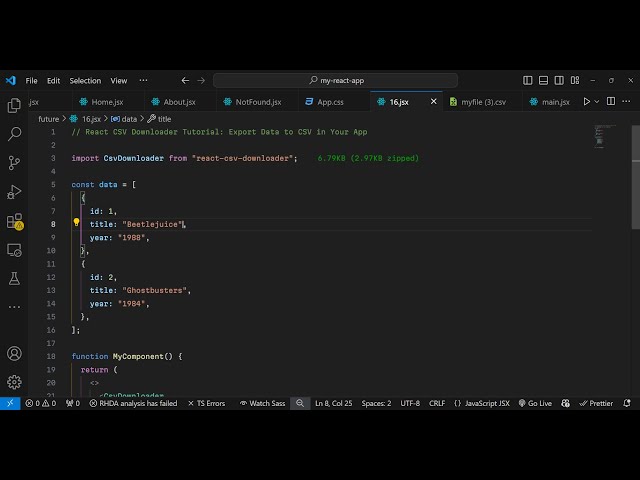Viewport: 640px width, 480px height.
Task: Open the File menu
Action: click(32, 80)
